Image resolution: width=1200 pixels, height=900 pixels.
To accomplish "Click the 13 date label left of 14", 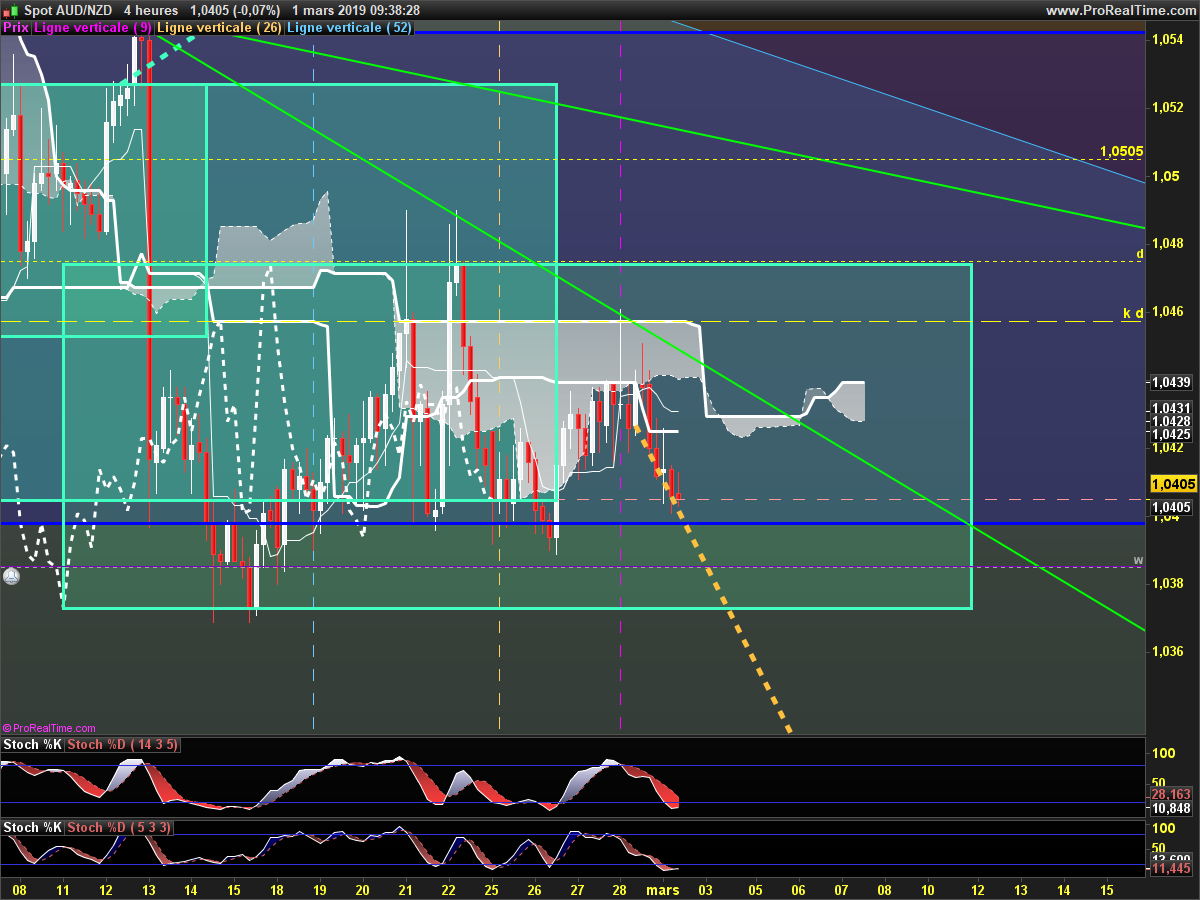I will click(x=149, y=890).
